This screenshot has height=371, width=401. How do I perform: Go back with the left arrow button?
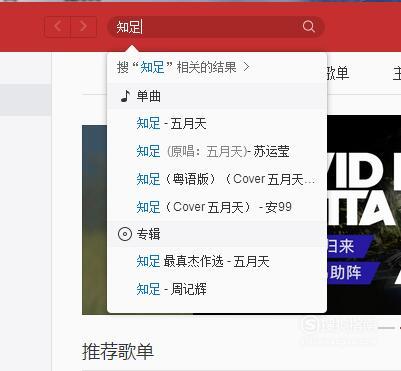point(58,26)
